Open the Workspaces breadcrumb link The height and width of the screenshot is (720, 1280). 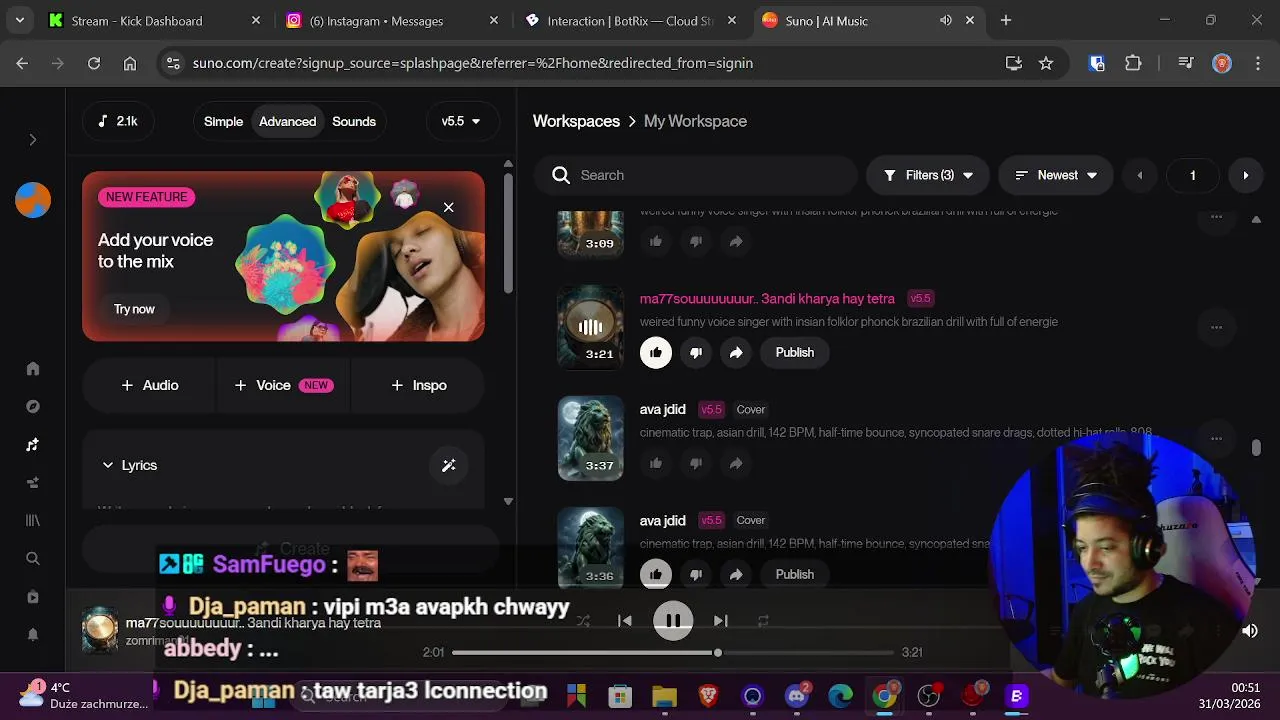(576, 121)
